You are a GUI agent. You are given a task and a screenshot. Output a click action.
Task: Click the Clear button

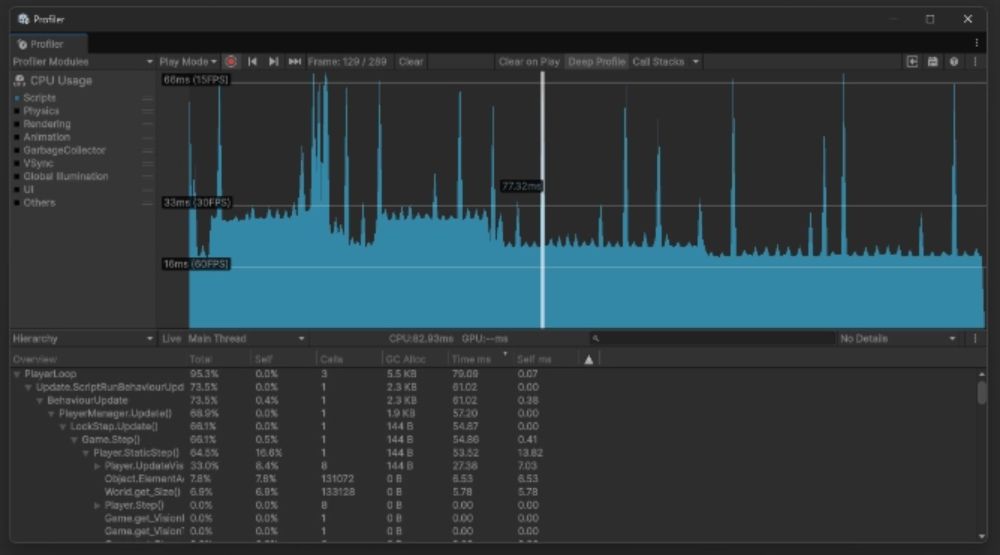[x=411, y=62]
